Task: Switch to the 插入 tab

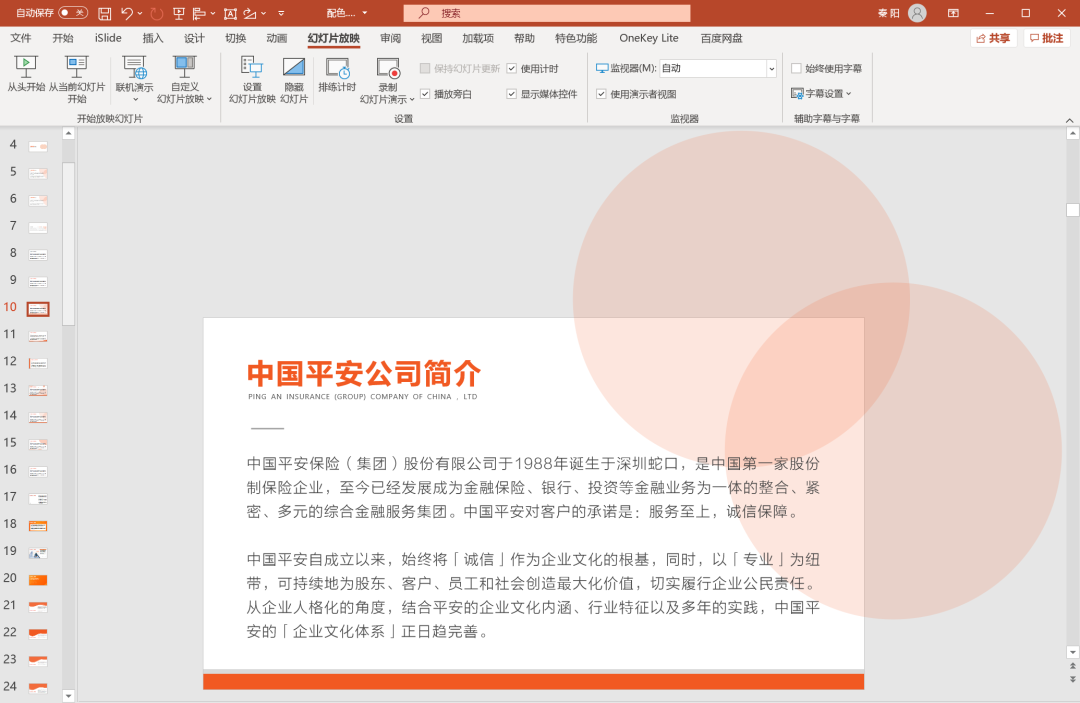Action: click(x=153, y=38)
